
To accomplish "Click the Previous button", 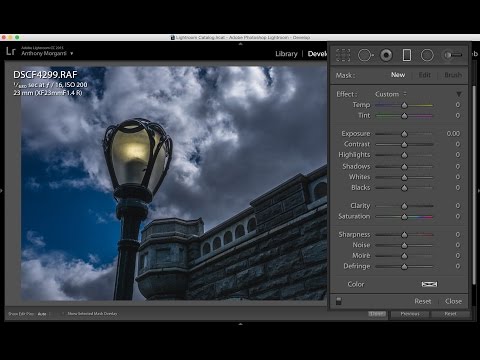I will 410,314.
